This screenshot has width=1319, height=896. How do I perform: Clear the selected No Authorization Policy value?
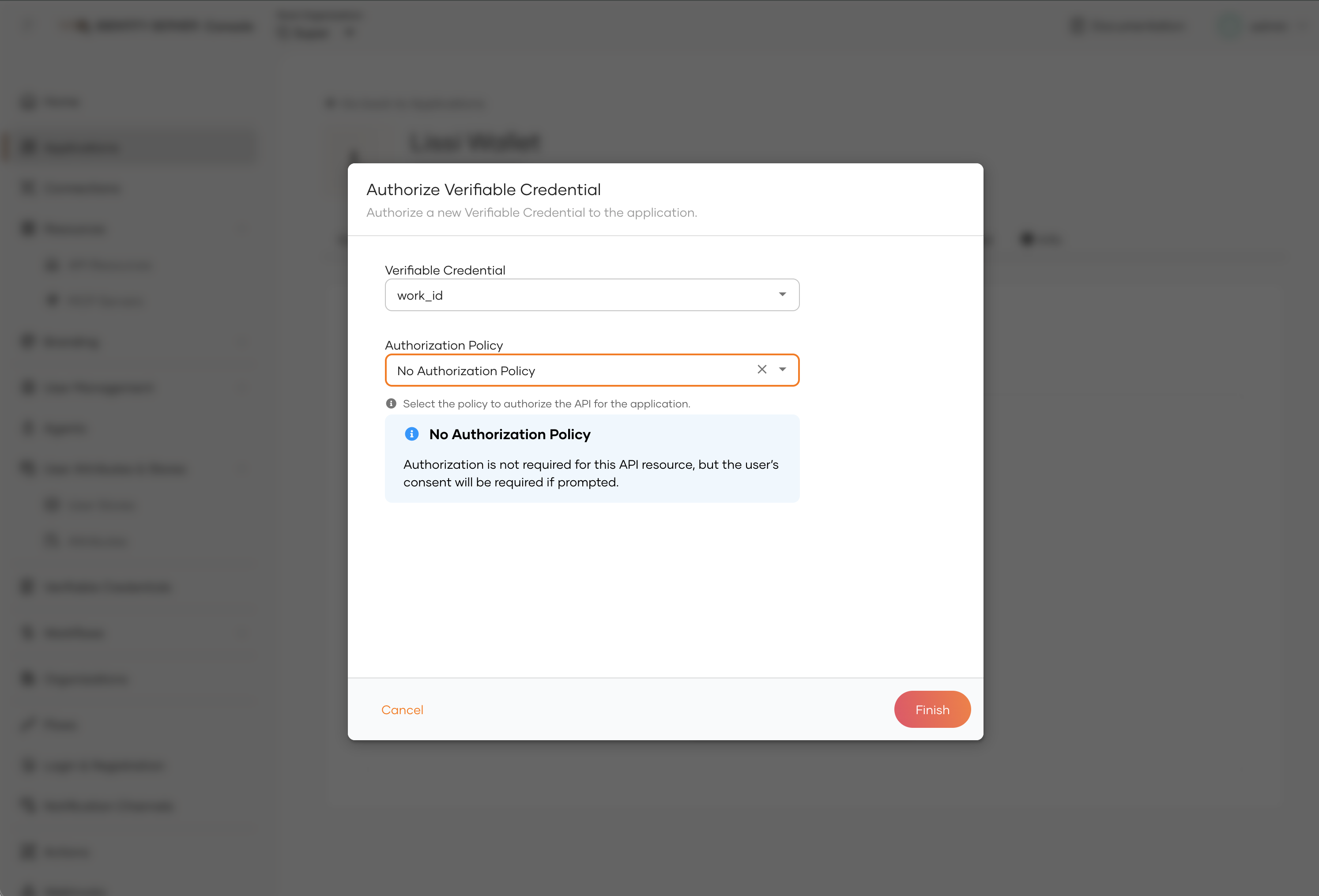point(761,370)
